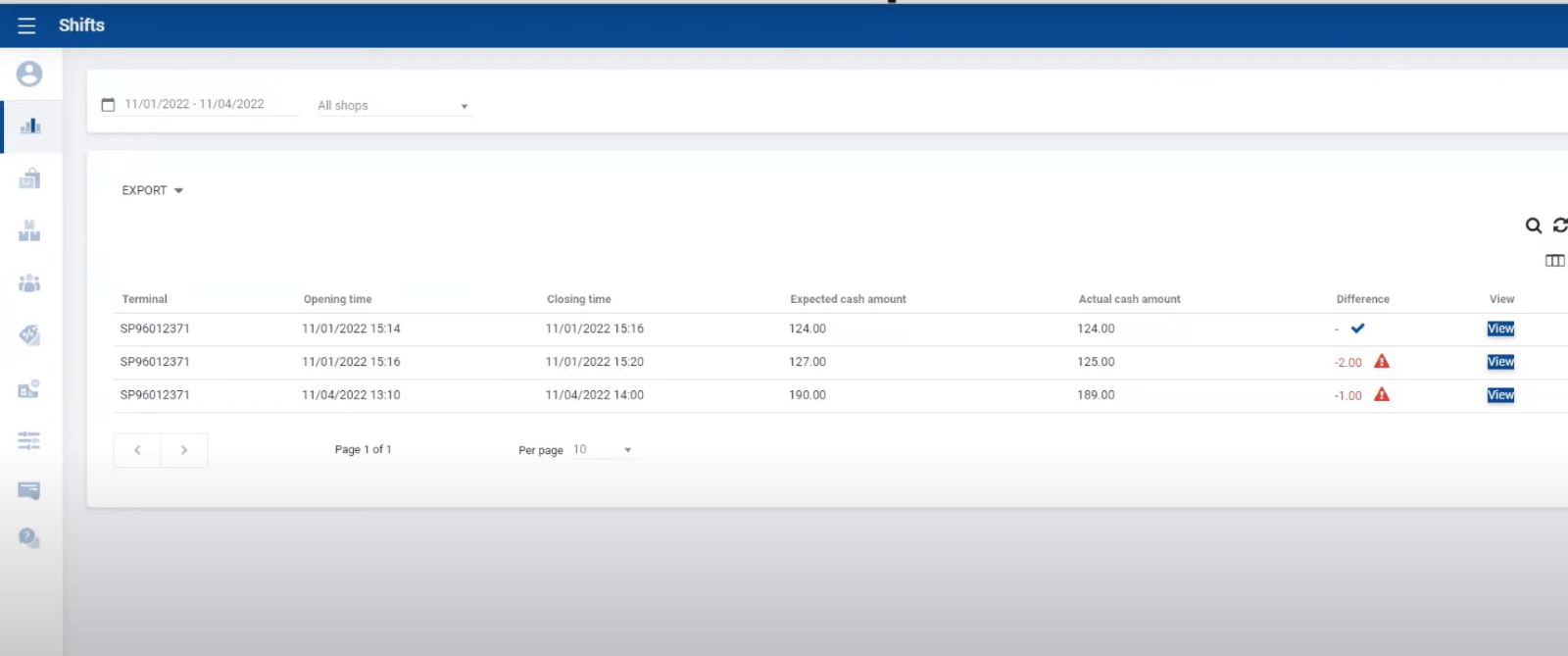The width and height of the screenshot is (1568, 656).
Task: Change the Per page count dropdown
Action: pyautogui.click(x=603, y=450)
